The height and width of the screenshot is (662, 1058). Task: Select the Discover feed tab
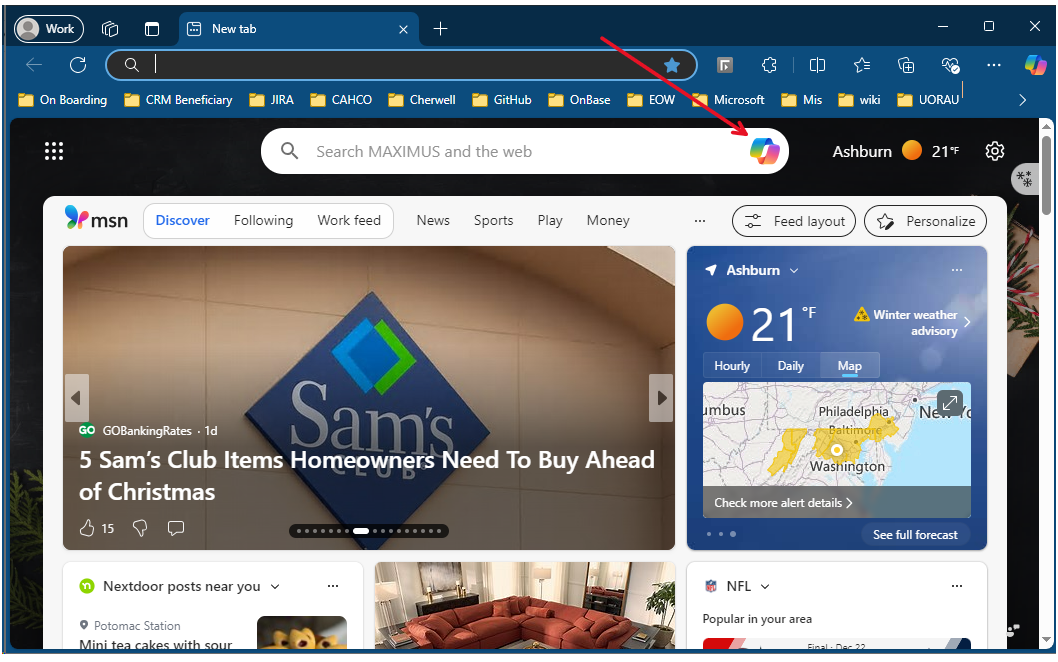click(x=182, y=221)
